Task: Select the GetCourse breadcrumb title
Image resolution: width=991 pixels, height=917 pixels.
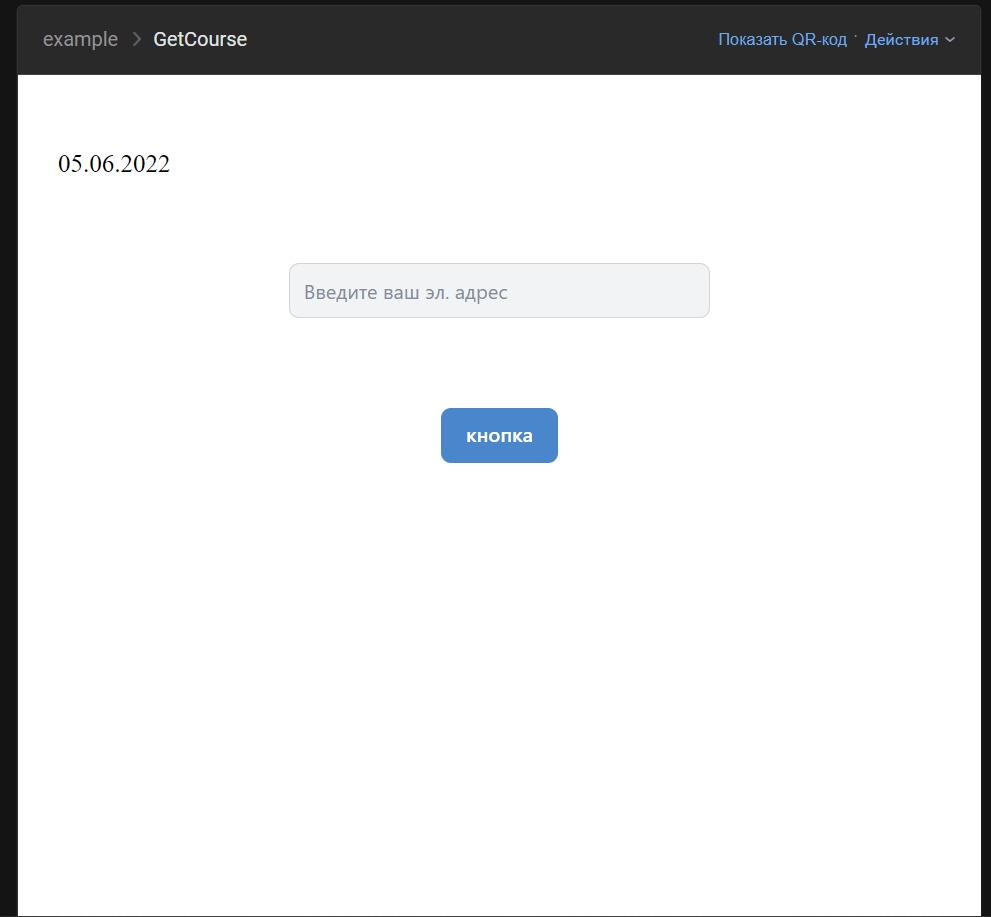Action: pos(200,40)
